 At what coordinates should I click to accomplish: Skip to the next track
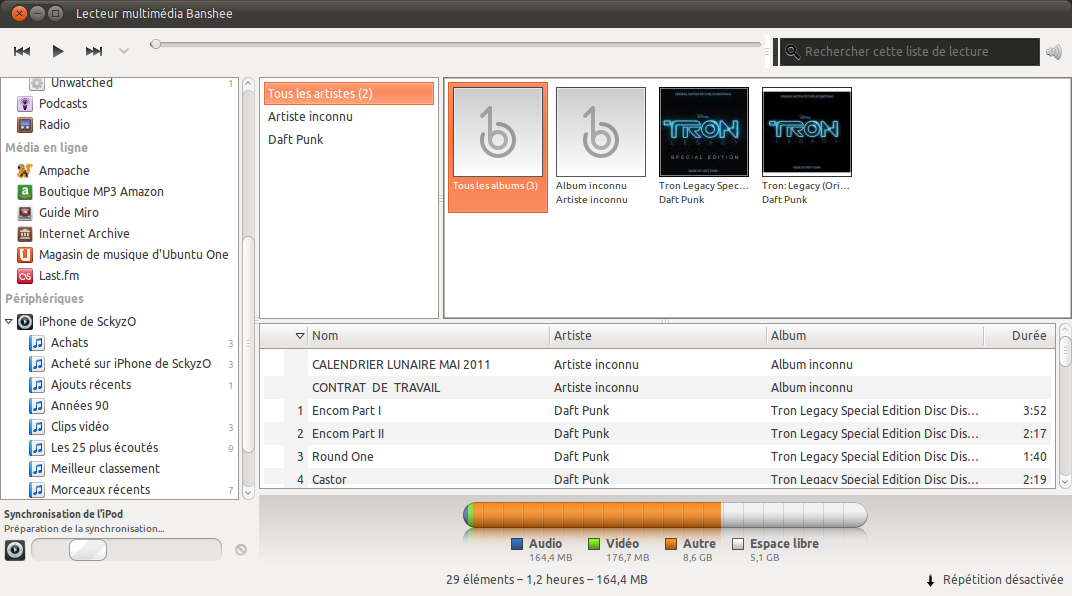(x=94, y=51)
